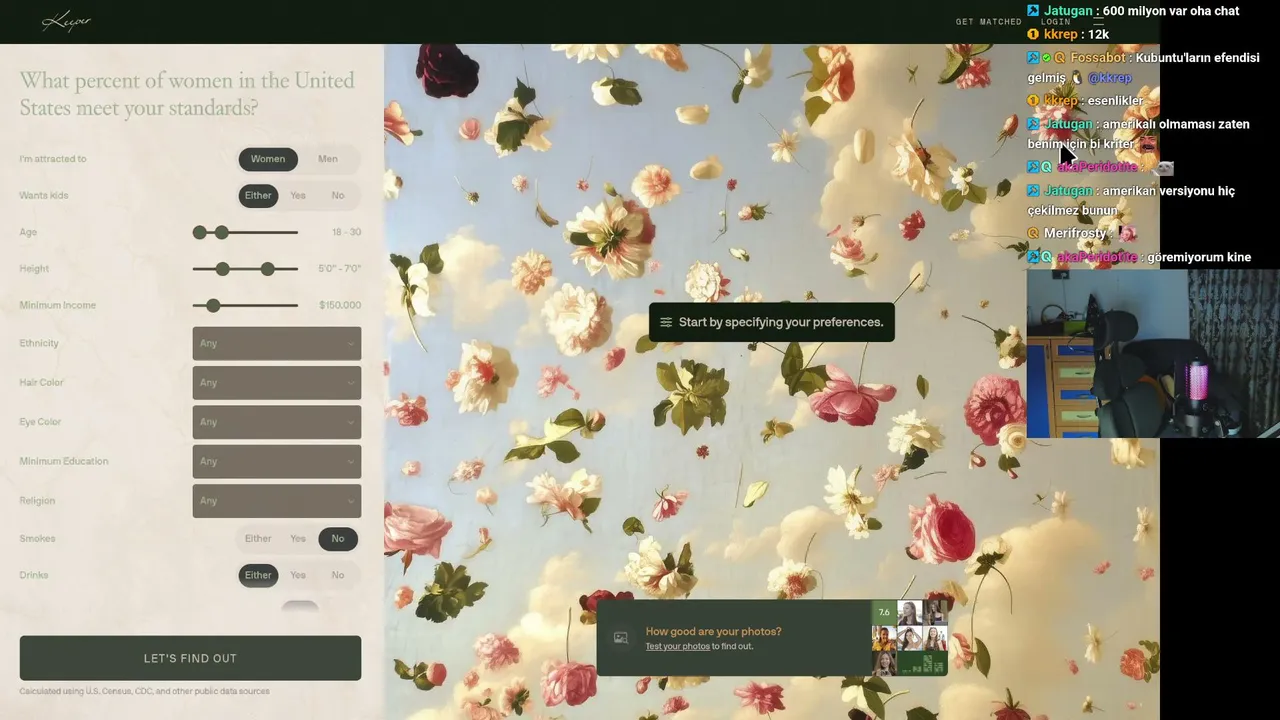Screen dimensions: 1280x720
Task: Follow the Test your photos link
Action: pos(678,647)
